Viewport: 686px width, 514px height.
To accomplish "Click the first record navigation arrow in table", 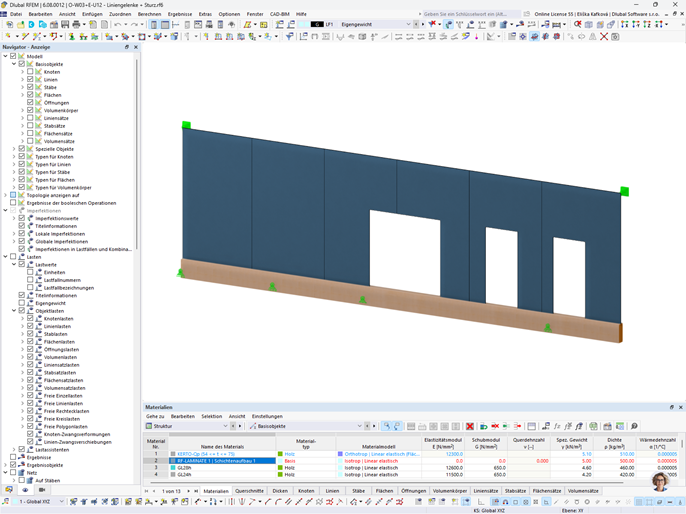I will (x=147, y=491).
